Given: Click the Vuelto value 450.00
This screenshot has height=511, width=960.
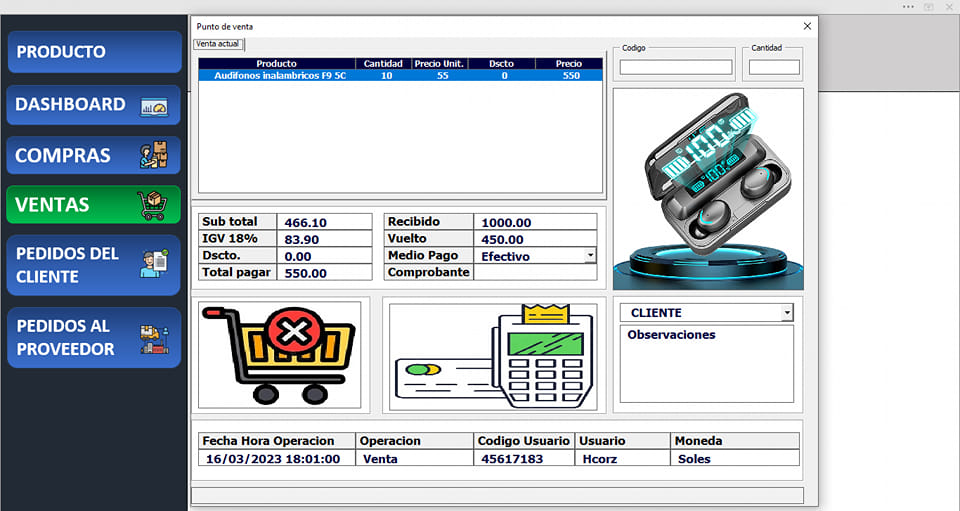Looking at the screenshot, I should [x=535, y=239].
